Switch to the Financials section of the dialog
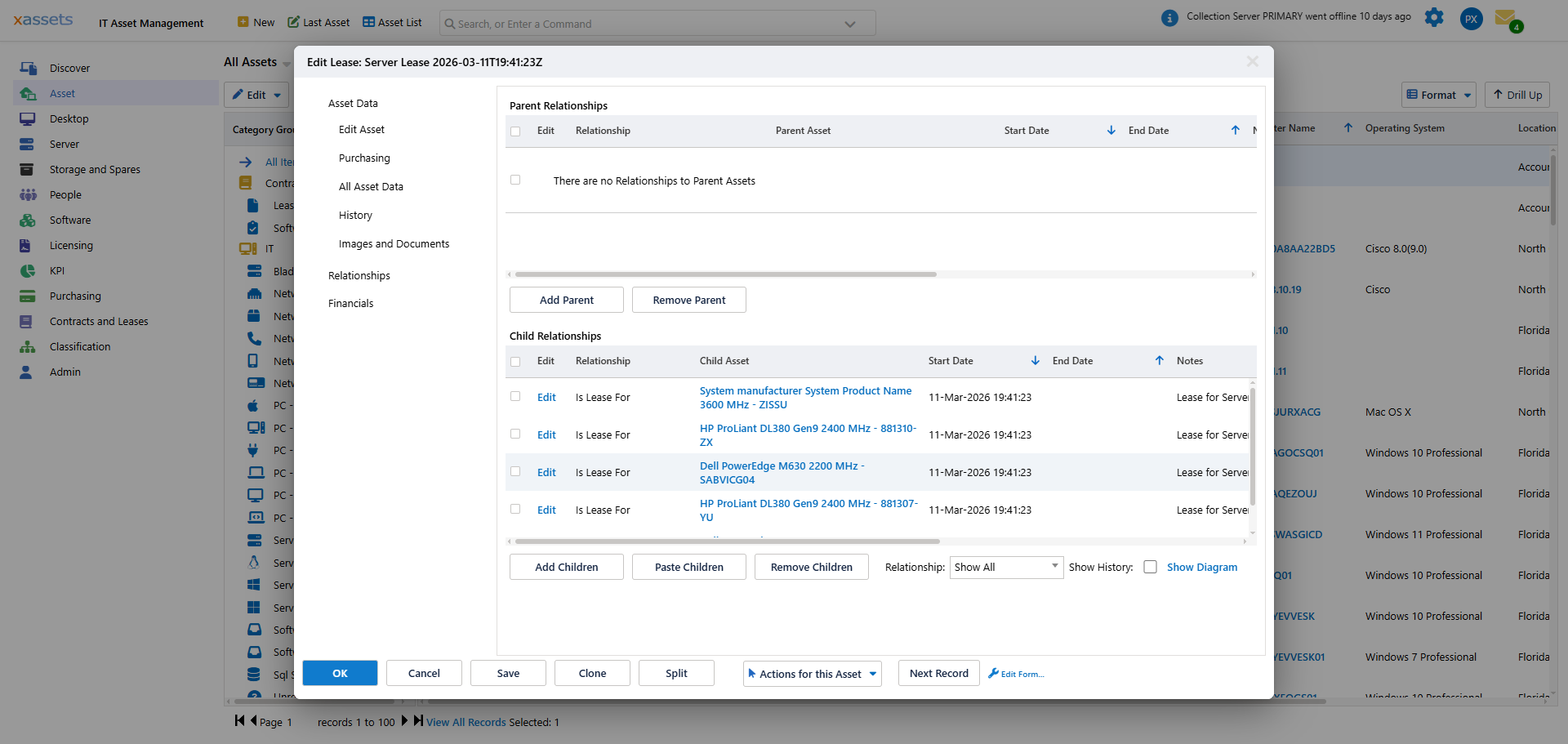This screenshot has width=1568, height=744. (x=350, y=303)
